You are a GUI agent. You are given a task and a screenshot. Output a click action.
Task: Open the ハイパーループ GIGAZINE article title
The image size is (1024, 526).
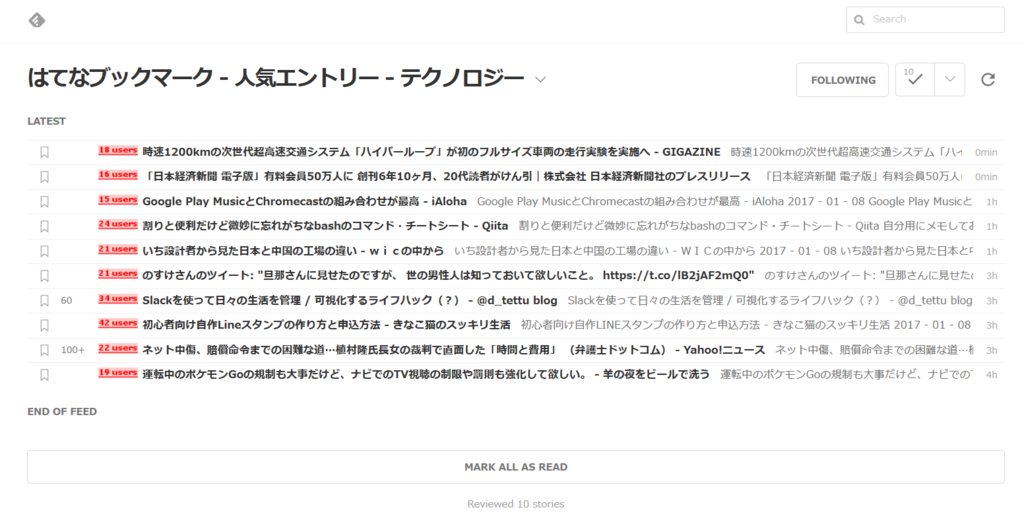pos(431,152)
